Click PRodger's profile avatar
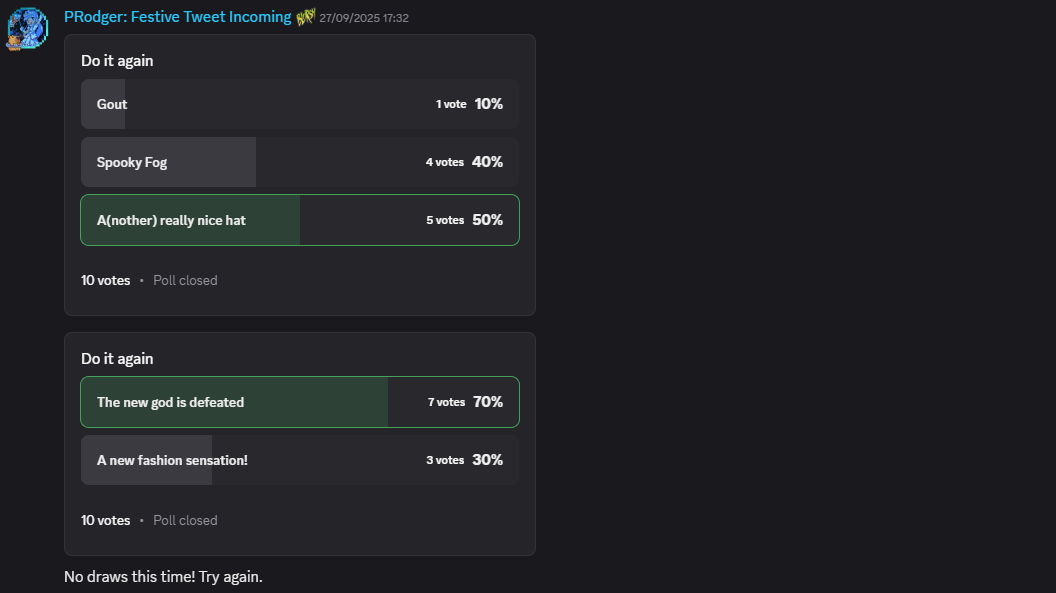 tap(27, 29)
